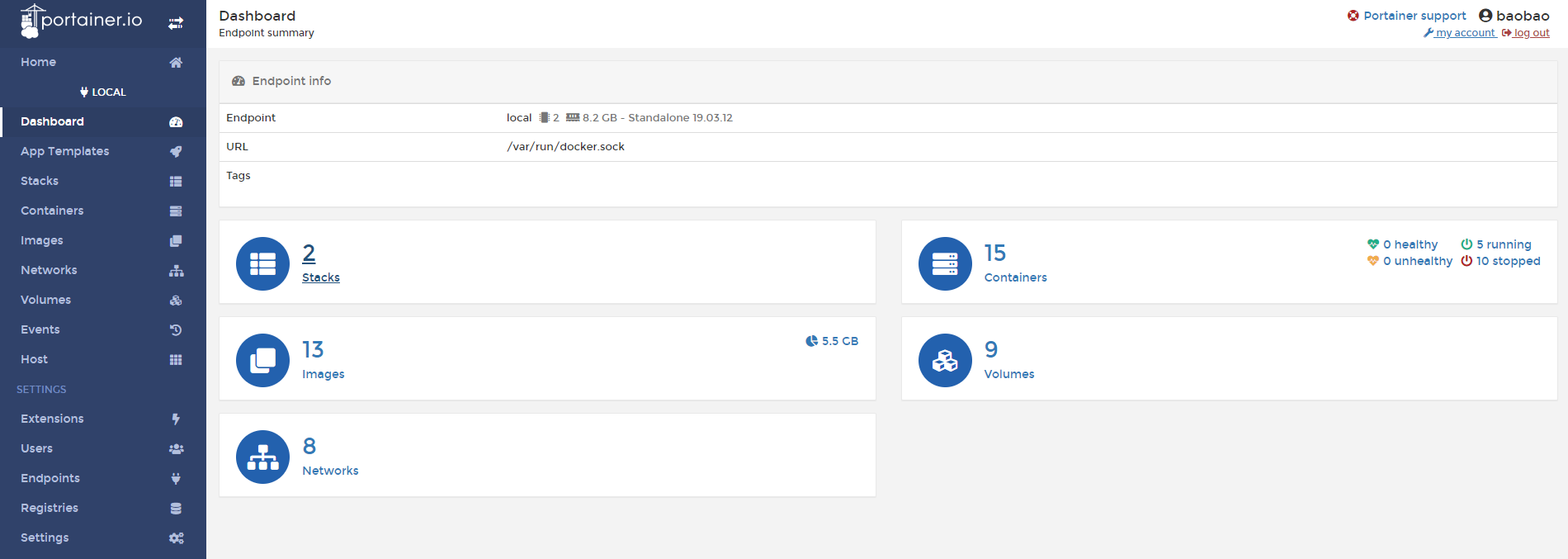
Task: Click the Volumes cubes icon in sidebar
Action: tap(176, 301)
